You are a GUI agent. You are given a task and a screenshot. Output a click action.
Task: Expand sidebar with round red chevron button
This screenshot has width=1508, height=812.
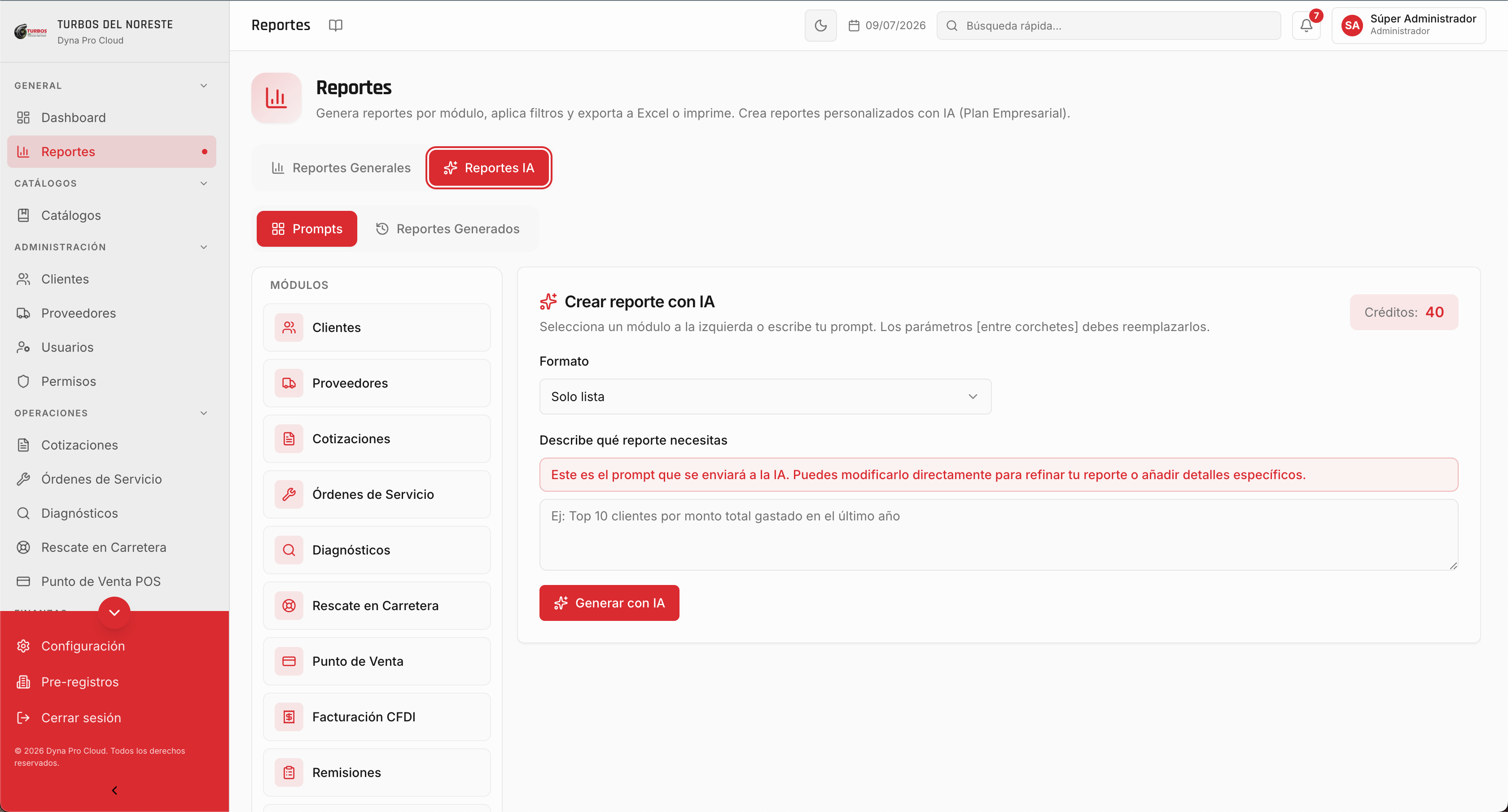[114, 612]
